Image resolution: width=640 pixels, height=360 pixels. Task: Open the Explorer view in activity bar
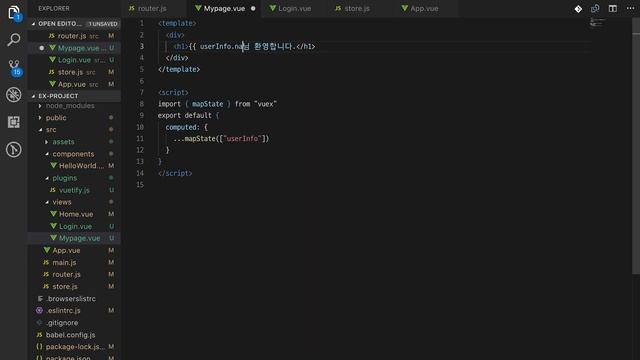point(13,13)
